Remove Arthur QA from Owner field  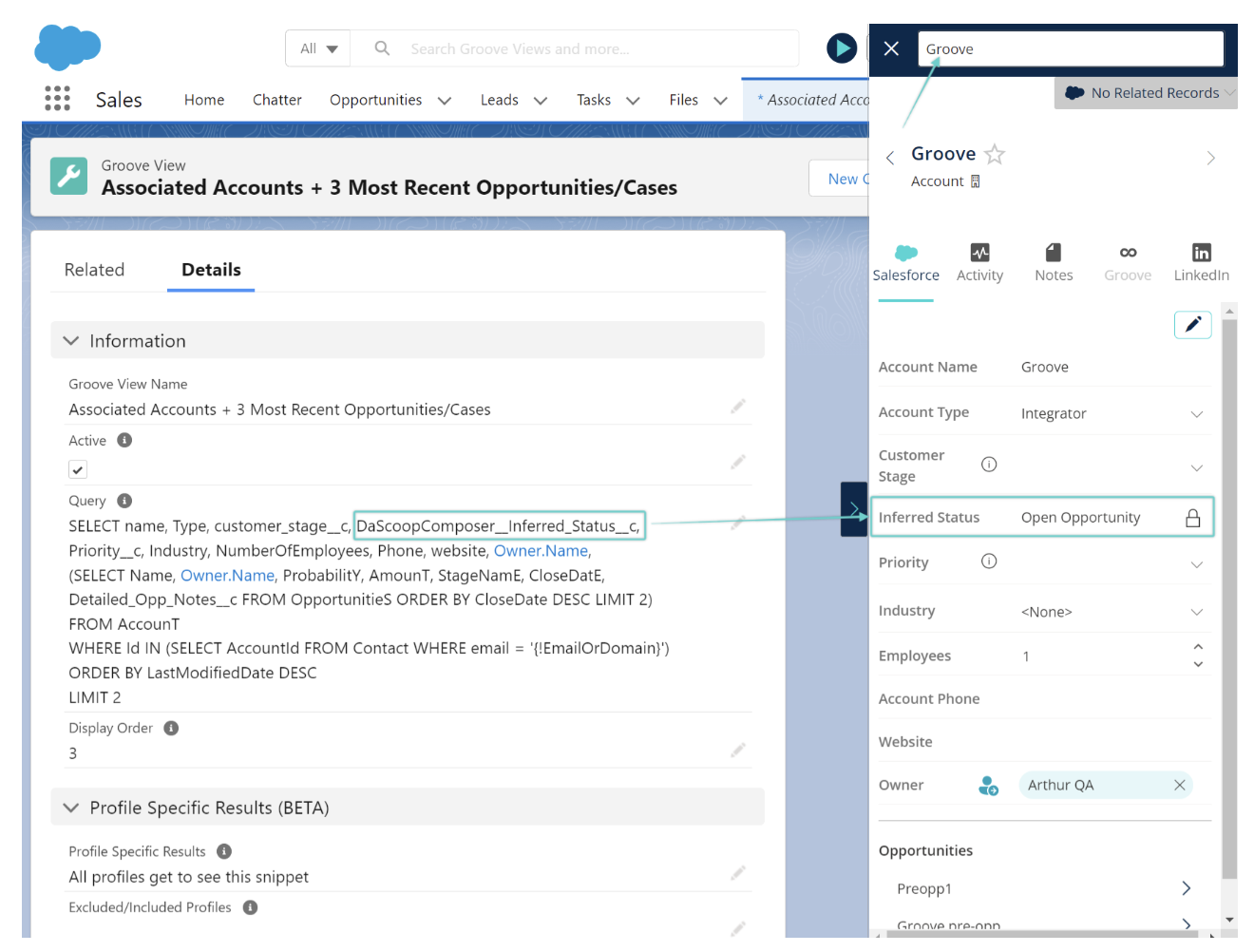click(x=1179, y=785)
